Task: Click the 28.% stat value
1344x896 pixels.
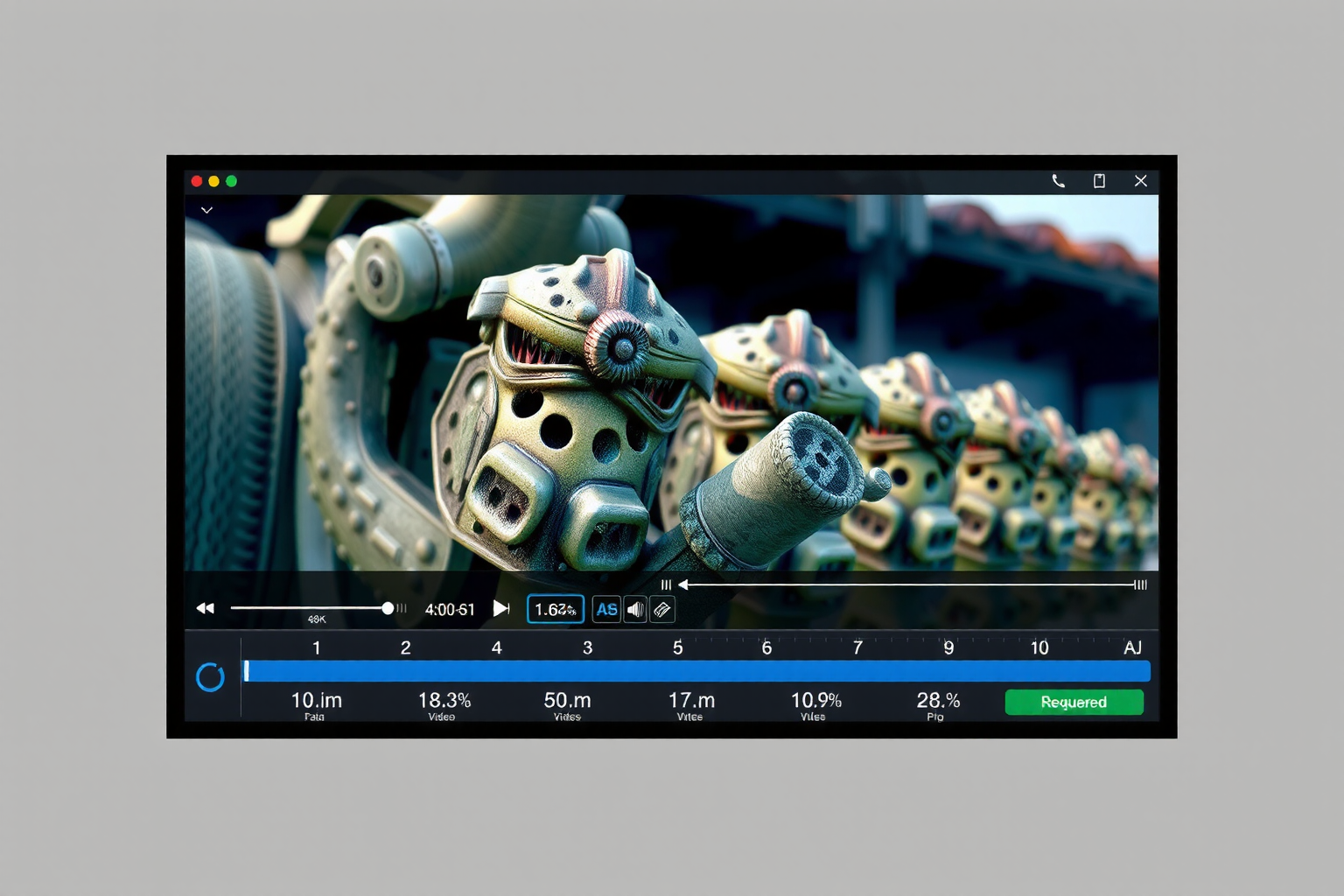Action: (938, 701)
